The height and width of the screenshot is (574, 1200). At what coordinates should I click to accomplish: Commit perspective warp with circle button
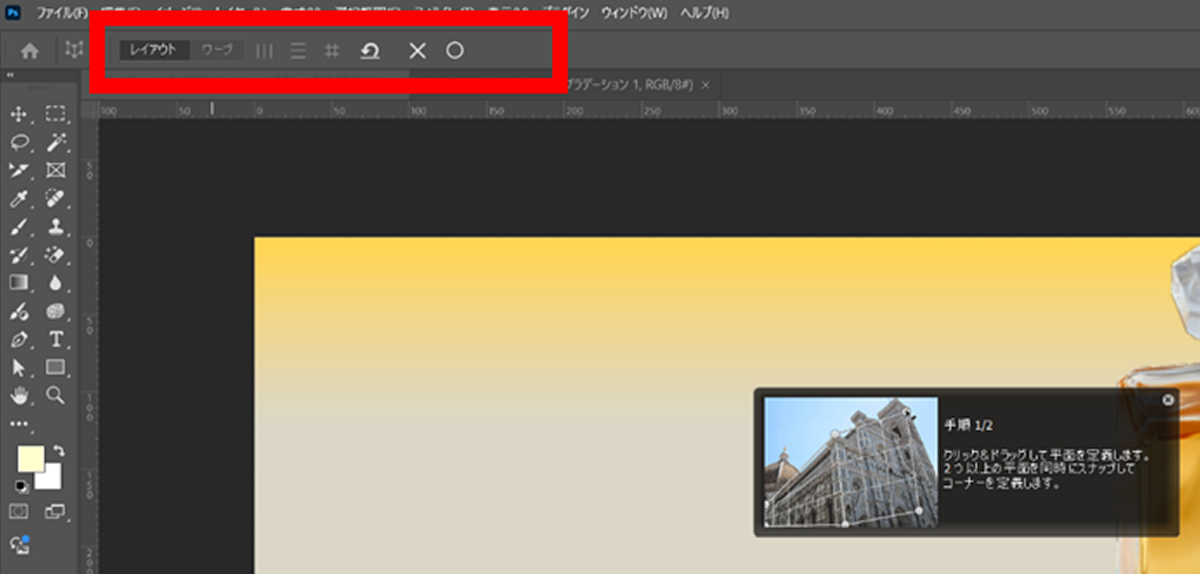coord(455,50)
